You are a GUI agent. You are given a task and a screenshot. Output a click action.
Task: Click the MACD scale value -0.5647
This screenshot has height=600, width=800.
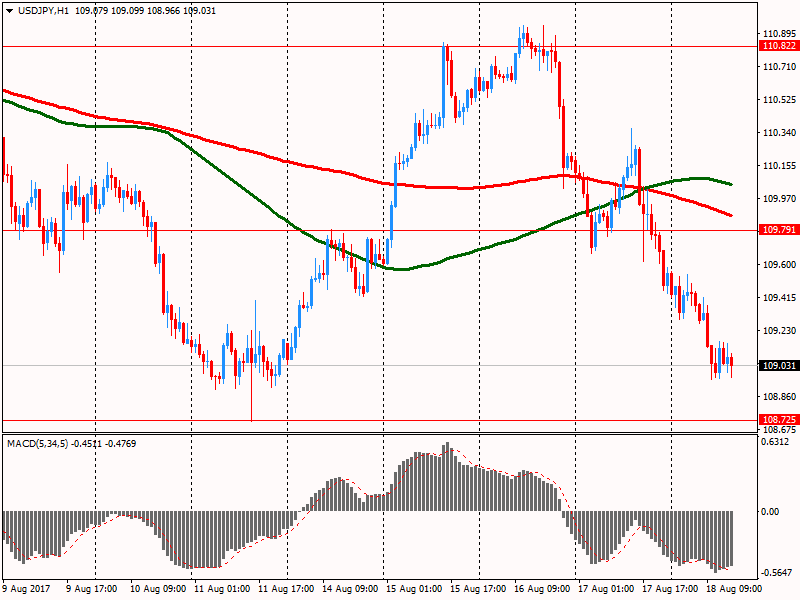[x=776, y=572]
